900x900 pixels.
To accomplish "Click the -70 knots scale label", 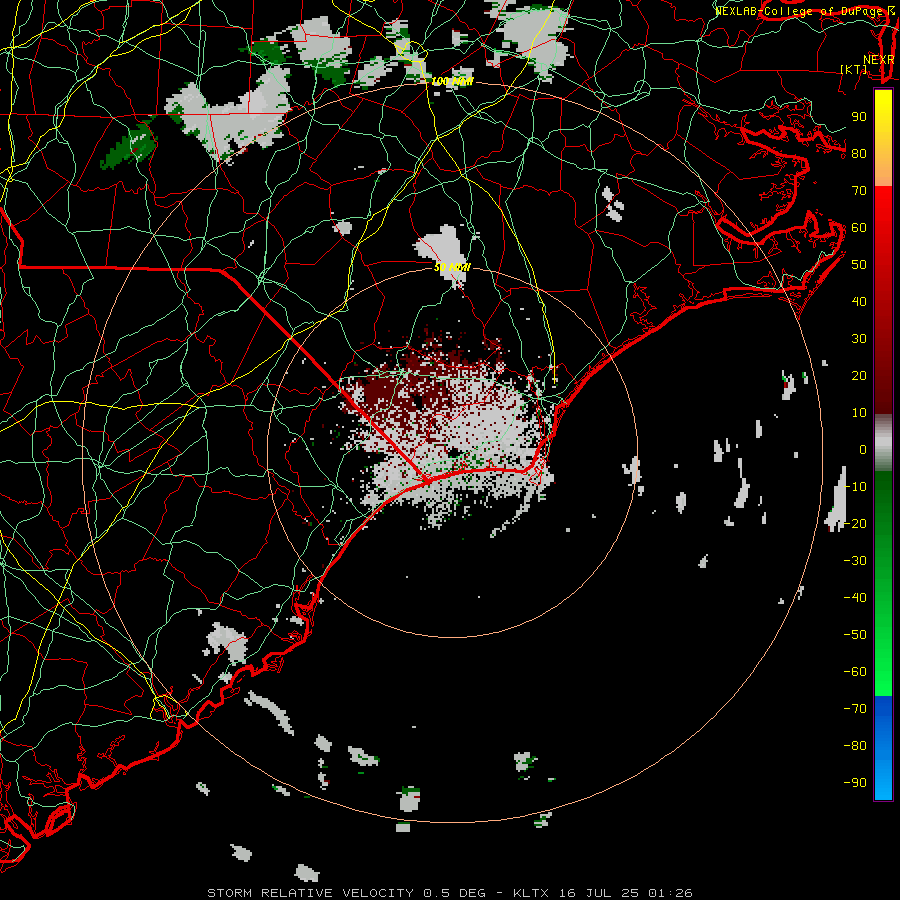I will [855, 709].
